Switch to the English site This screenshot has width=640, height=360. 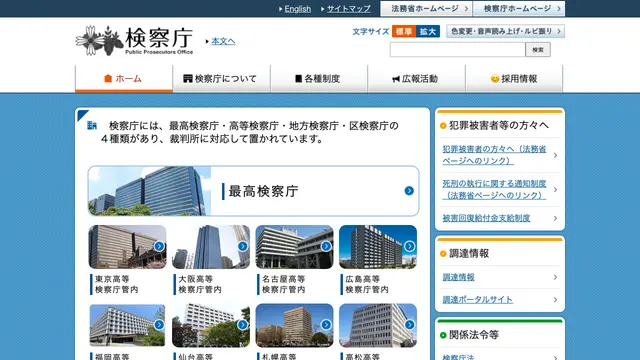pyautogui.click(x=298, y=9)
